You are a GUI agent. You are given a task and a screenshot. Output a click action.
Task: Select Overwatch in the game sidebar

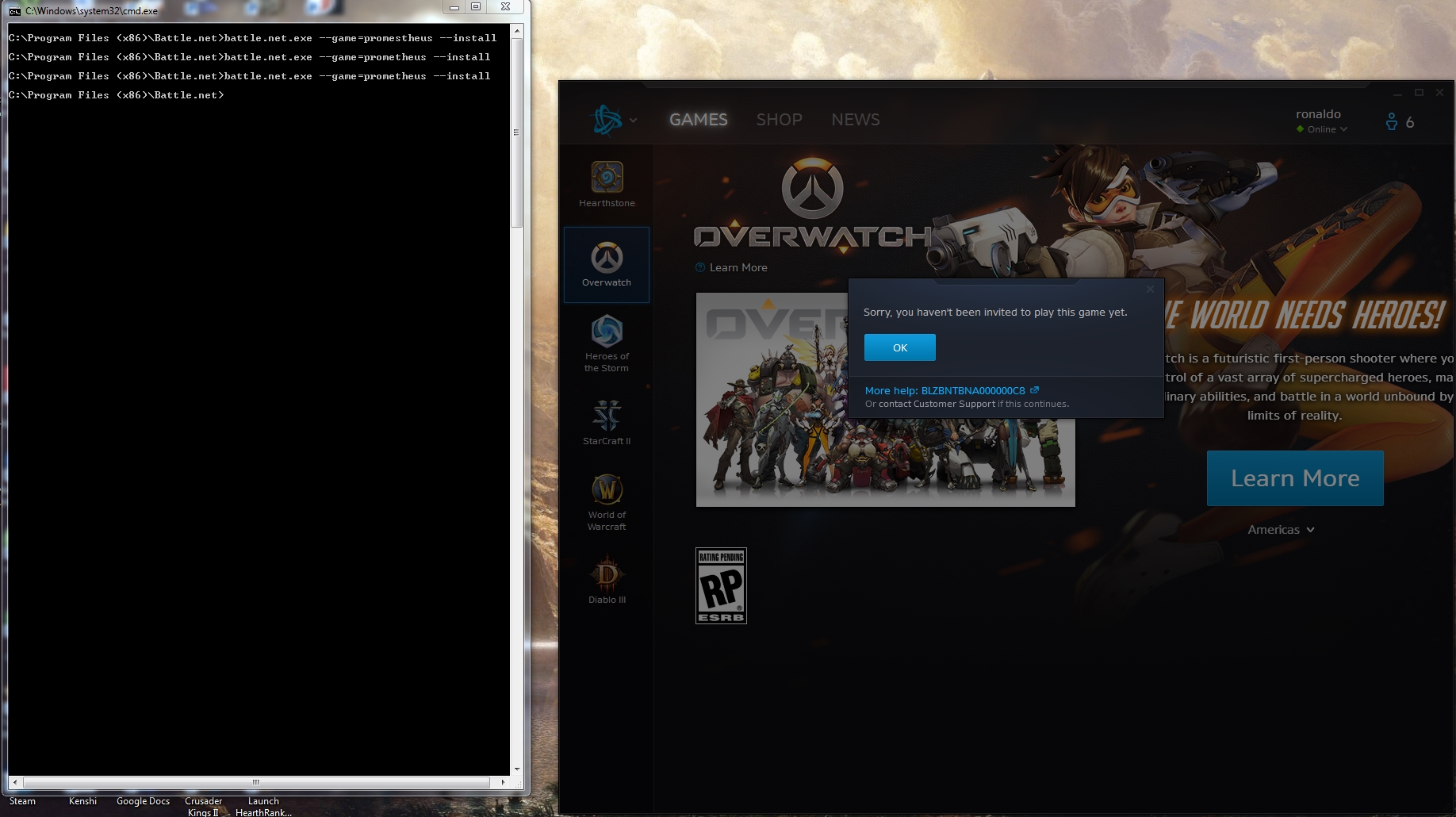click(607, 265)
